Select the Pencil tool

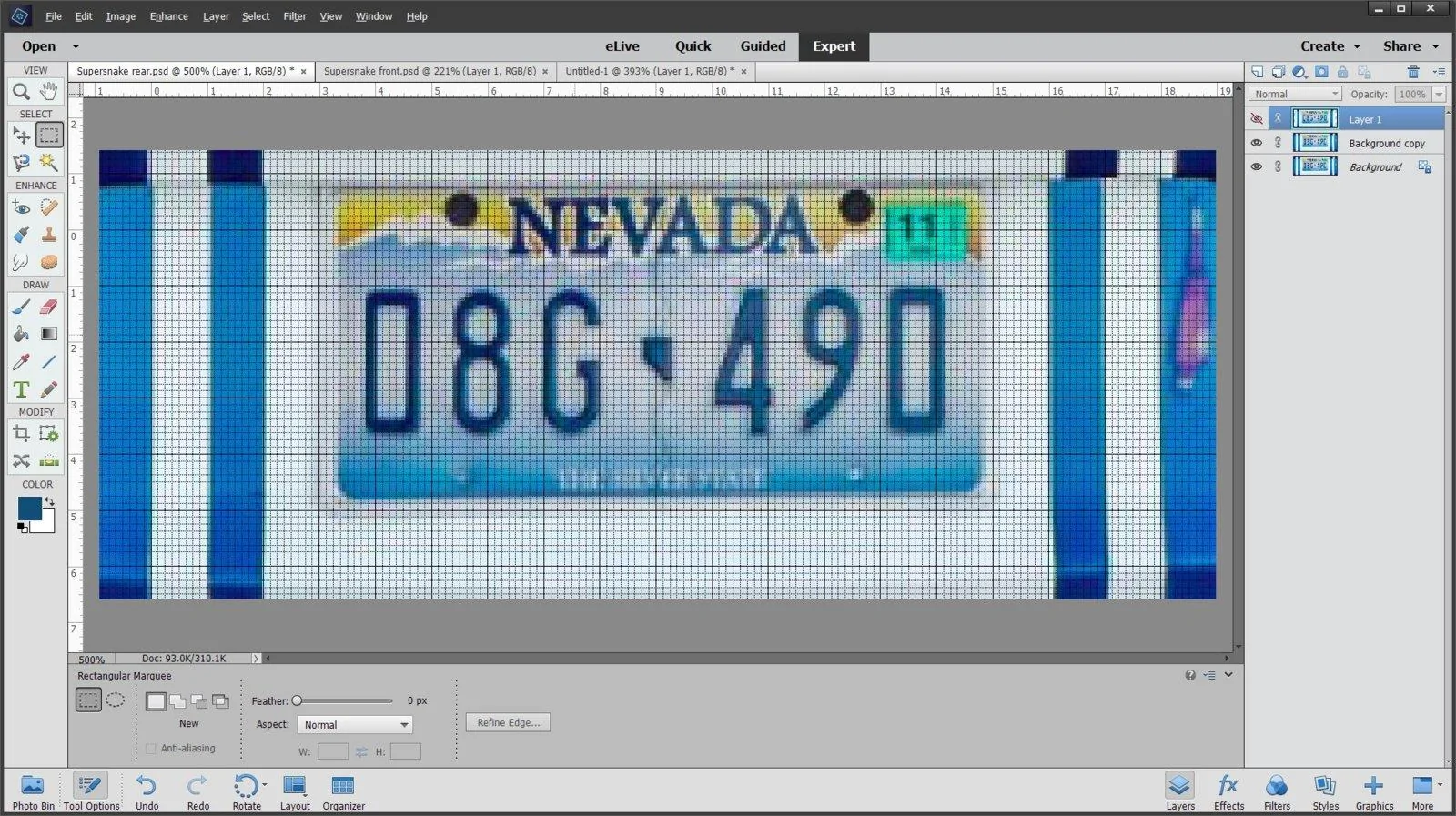click(x=49, y=389)
